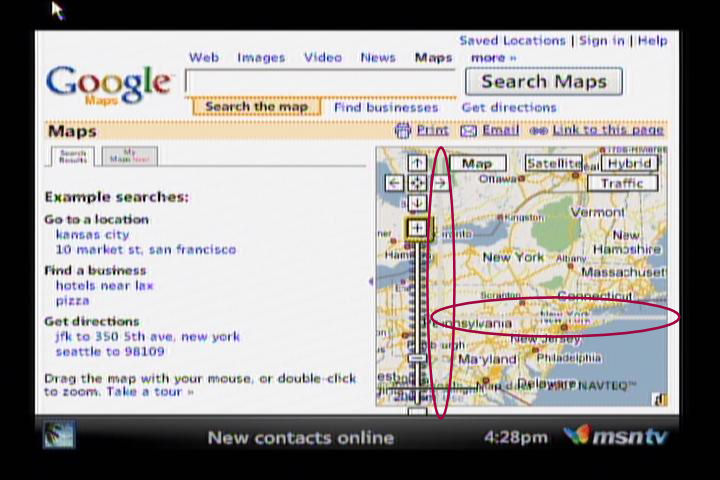Pan the map down with arrow button
Image resolution: width=720 pixels, height=480 pixels.
(417, 203)
